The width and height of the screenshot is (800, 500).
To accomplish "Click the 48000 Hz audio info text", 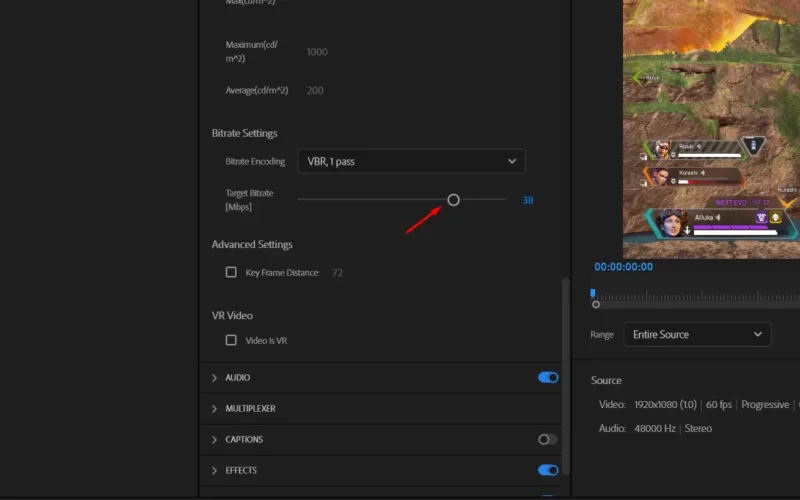I will (x=655, y=429).
